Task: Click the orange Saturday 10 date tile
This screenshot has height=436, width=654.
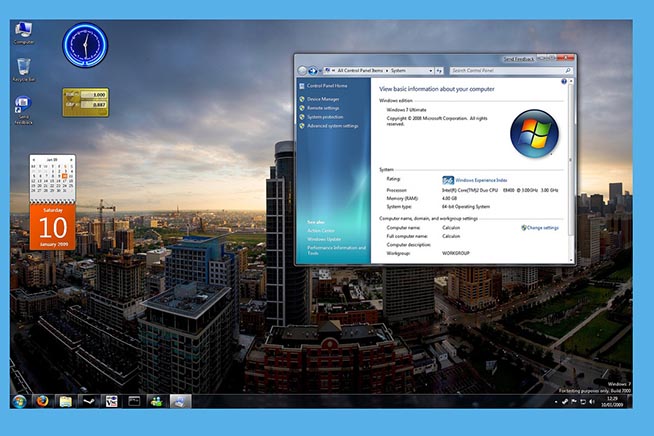Action: point(53,227)
